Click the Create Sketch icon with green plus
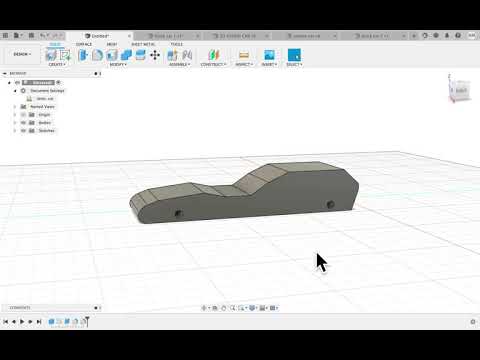The height and width of the screenshot is (360, 480). point(65,55)
